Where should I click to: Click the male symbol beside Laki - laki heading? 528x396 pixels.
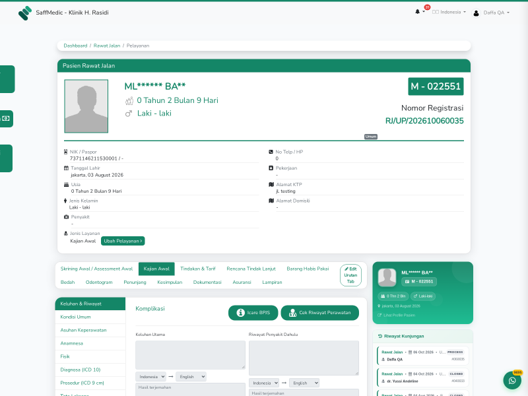tap(129, 113)
